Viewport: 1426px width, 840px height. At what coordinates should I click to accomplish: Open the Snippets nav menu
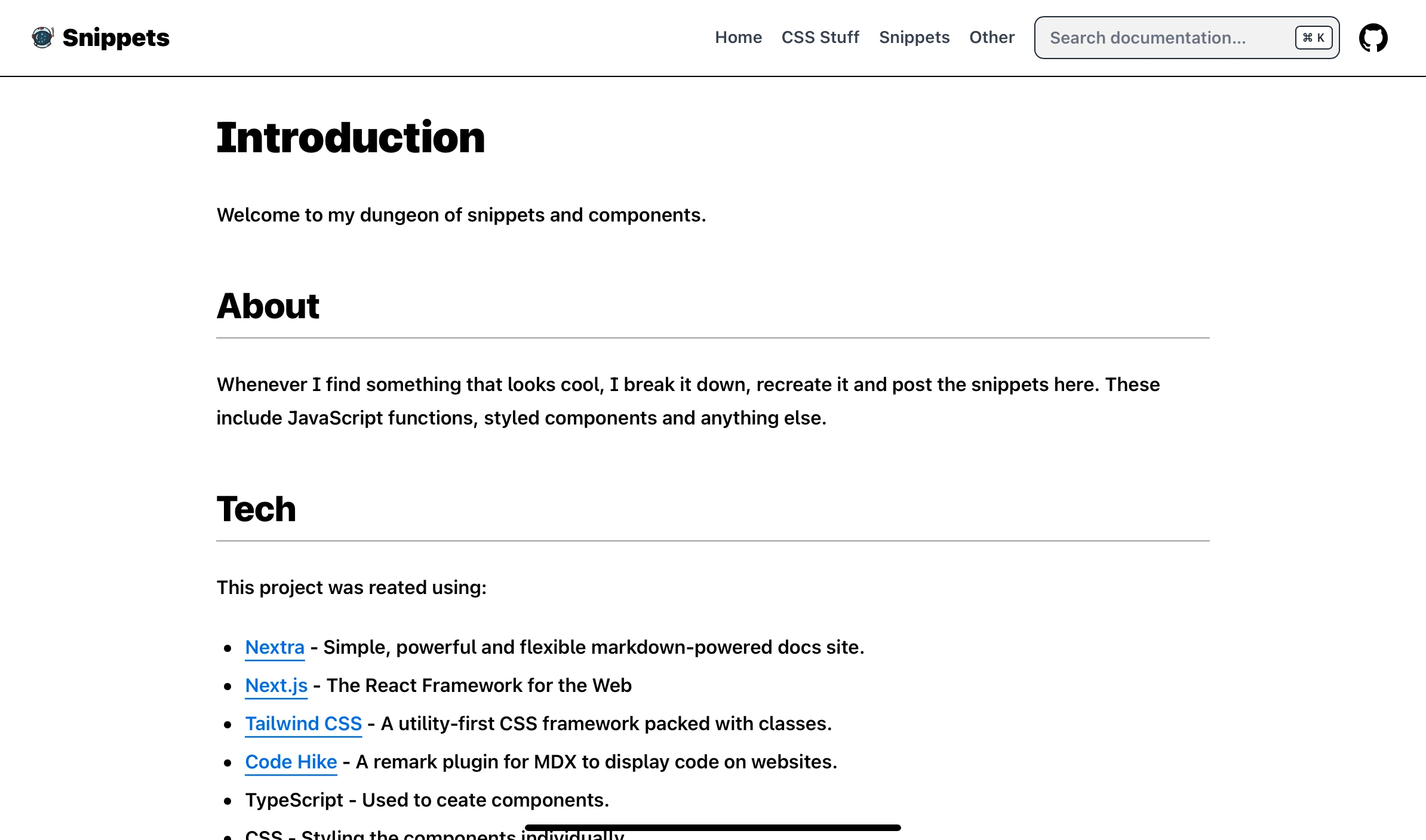click(x=914, y=38)
